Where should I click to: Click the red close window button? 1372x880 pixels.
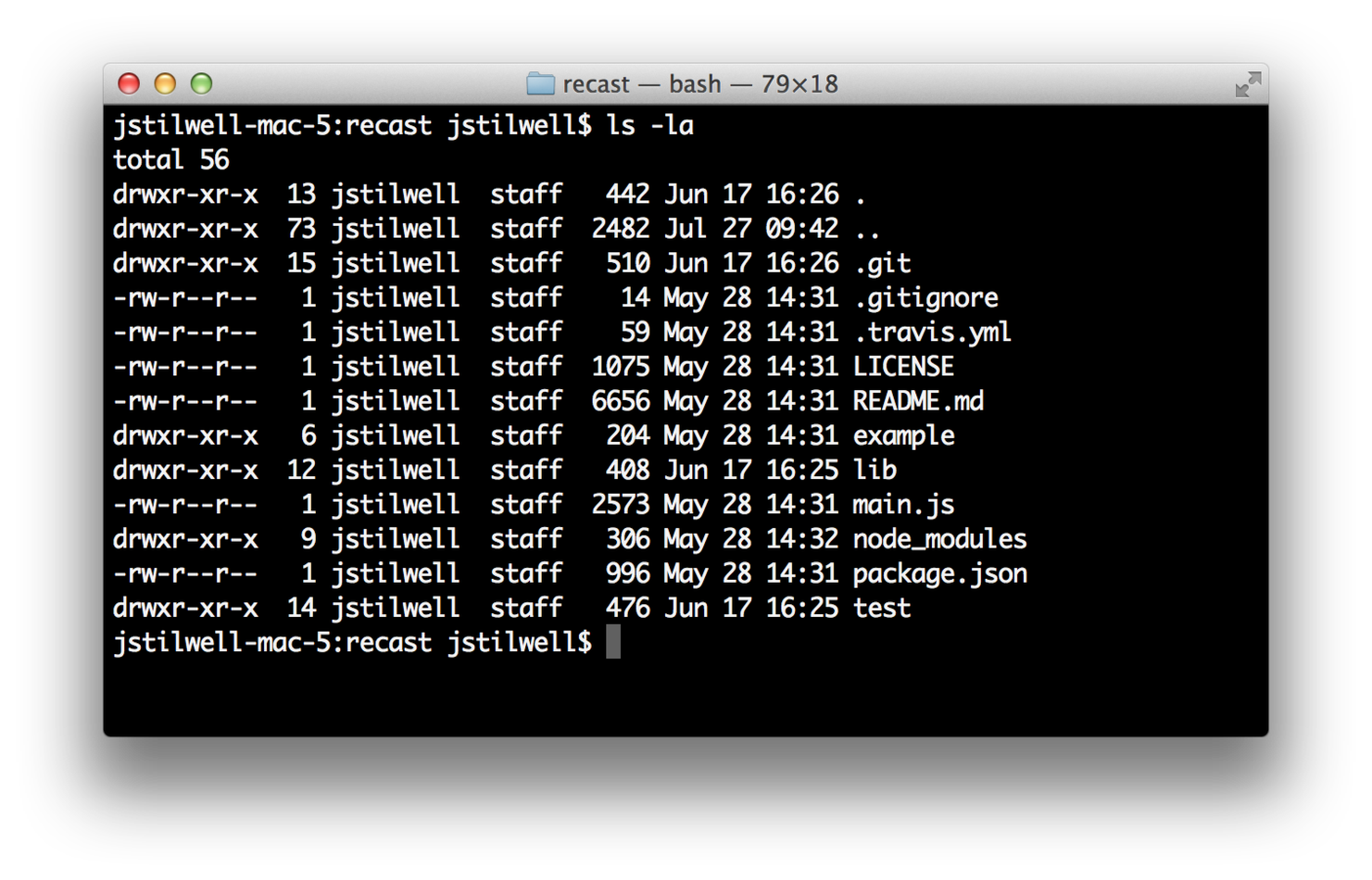128,84
